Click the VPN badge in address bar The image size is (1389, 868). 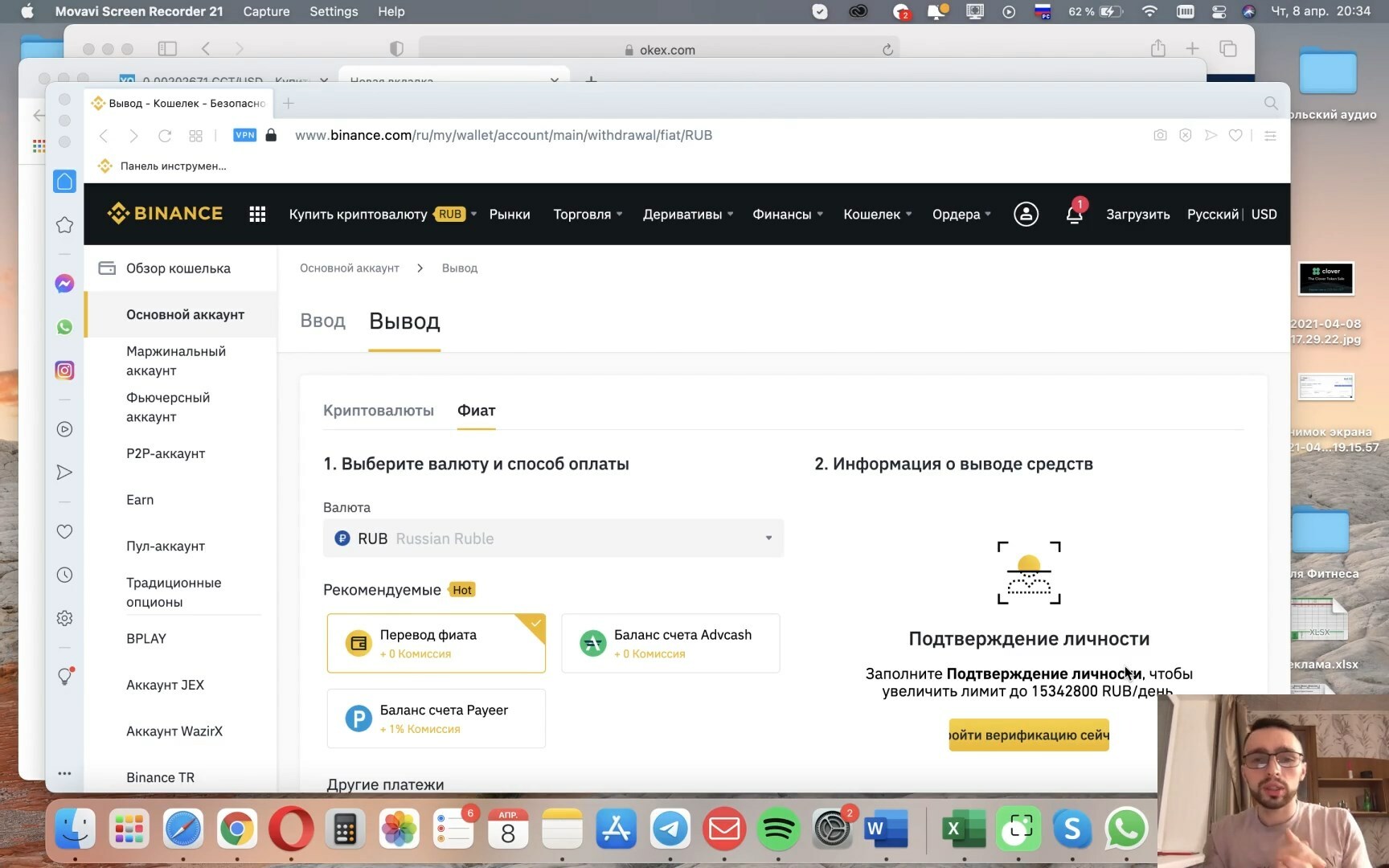(x=244, y=135)
